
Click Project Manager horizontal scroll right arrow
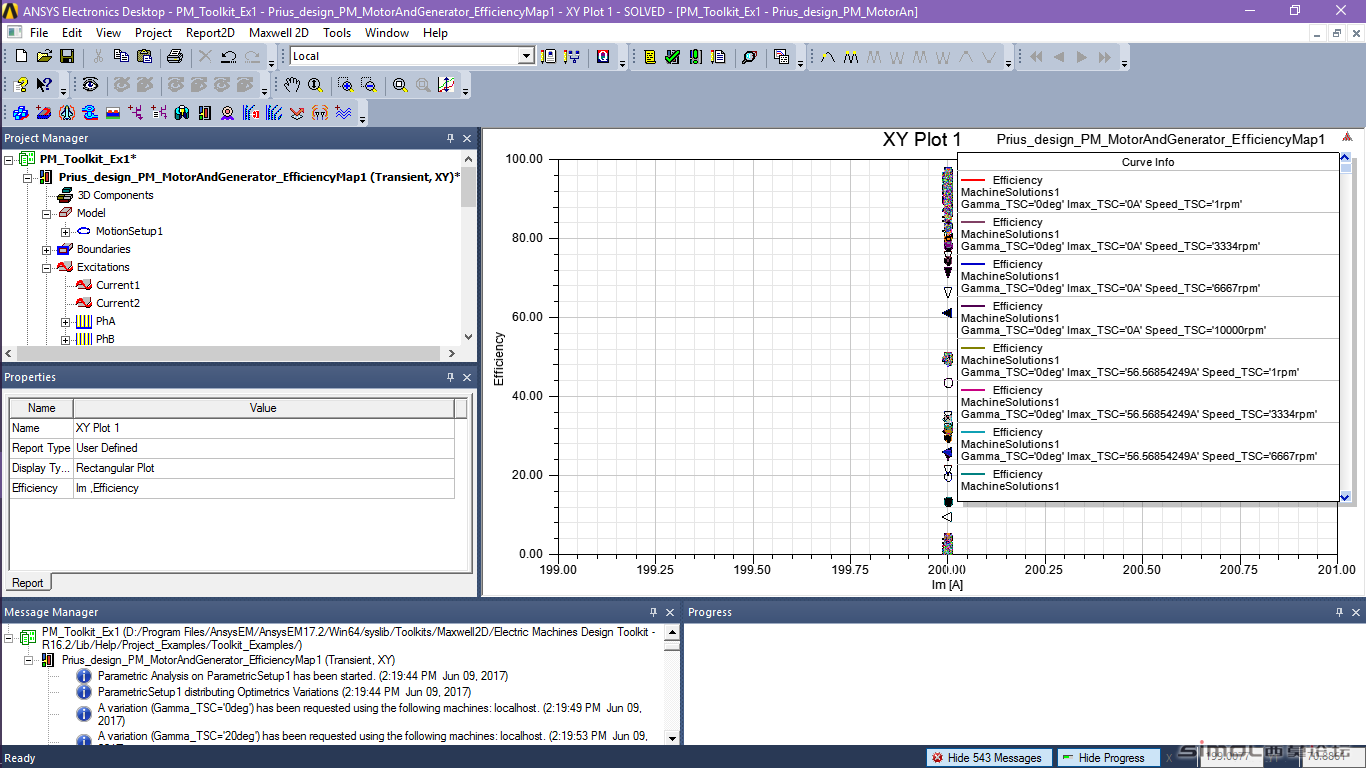[451, 353]
